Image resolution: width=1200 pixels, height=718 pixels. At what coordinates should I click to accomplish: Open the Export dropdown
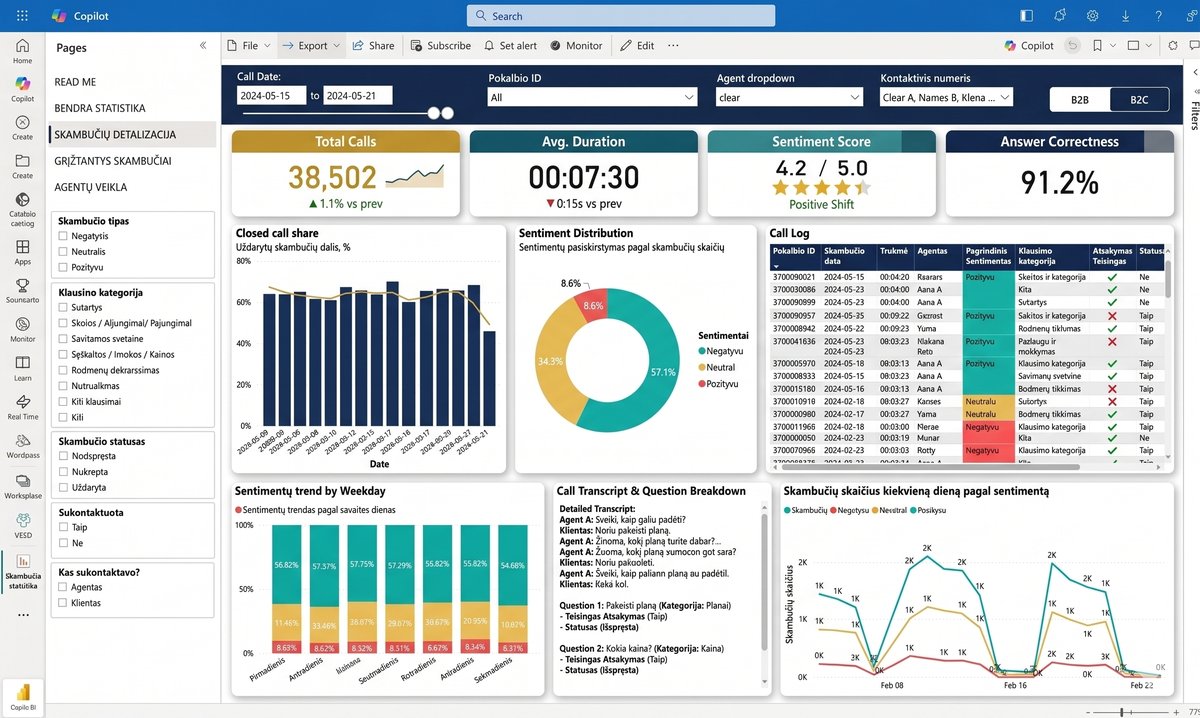(x=311, y=45)
